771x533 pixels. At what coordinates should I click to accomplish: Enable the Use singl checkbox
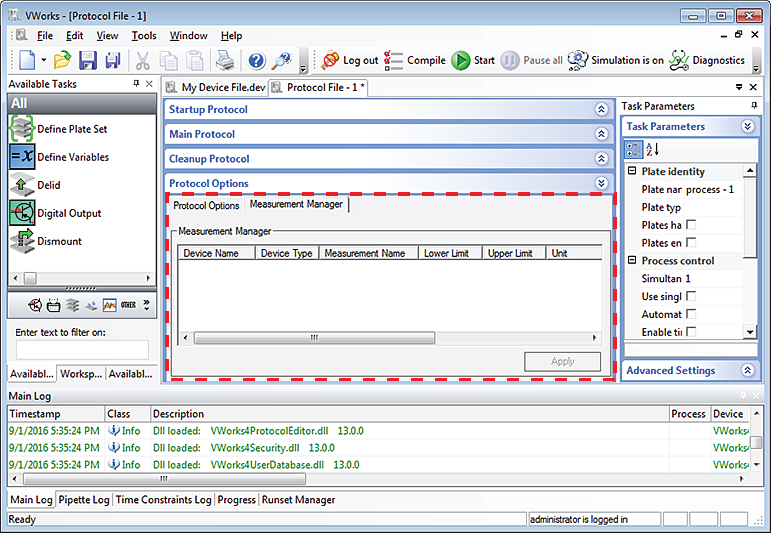[692, 297]
